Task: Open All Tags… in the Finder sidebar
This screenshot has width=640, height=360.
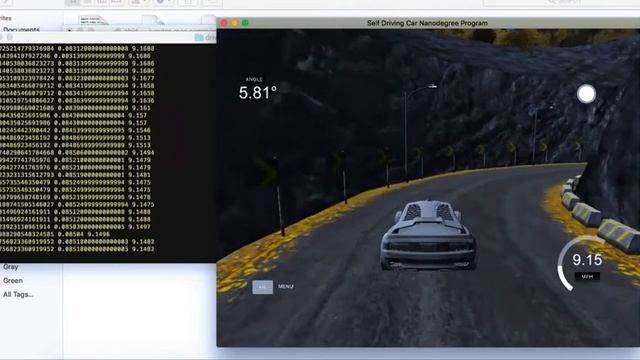Action: pos(18,294)
